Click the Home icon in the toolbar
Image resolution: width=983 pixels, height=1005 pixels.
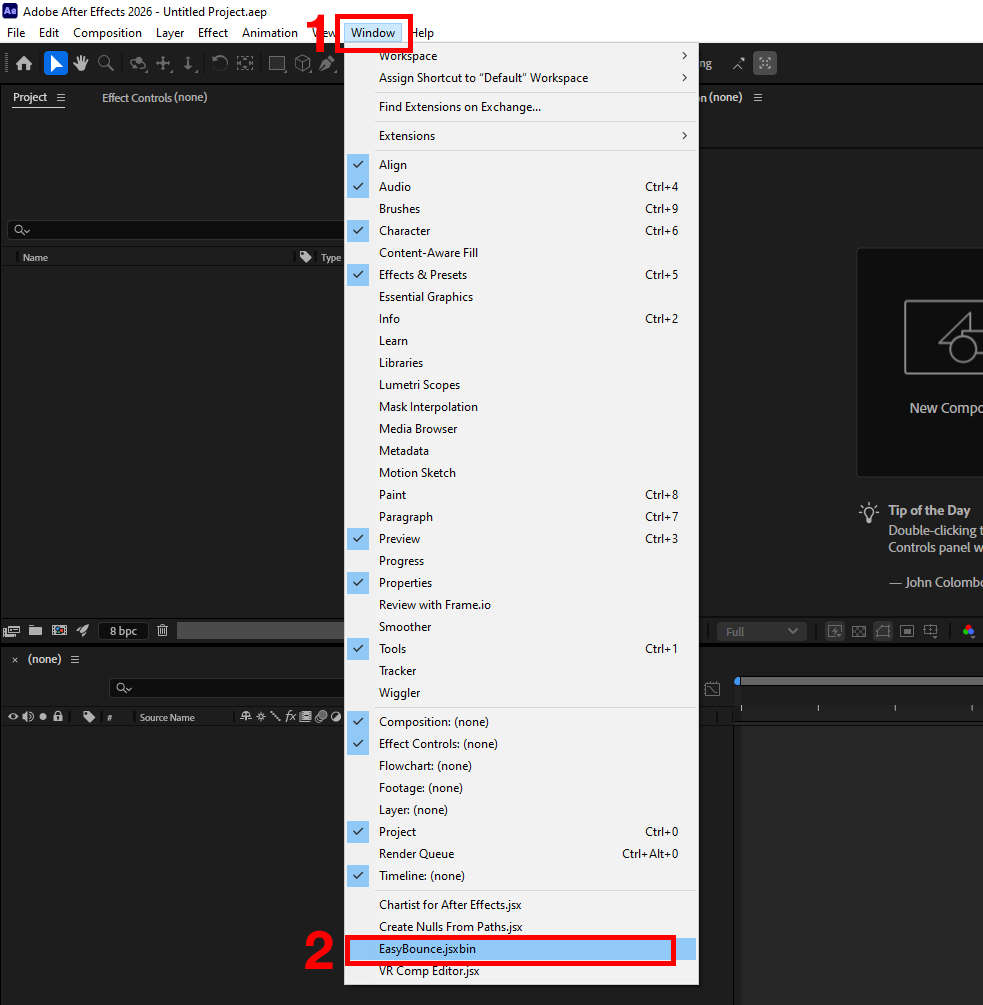(x=24, y=63)
